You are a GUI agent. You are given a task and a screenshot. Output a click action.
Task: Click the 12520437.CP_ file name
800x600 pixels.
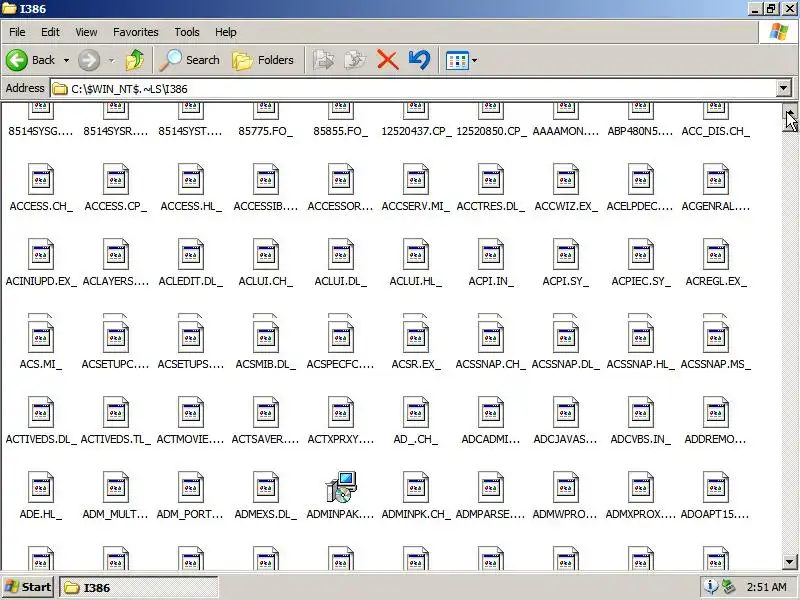click(416, 131)
